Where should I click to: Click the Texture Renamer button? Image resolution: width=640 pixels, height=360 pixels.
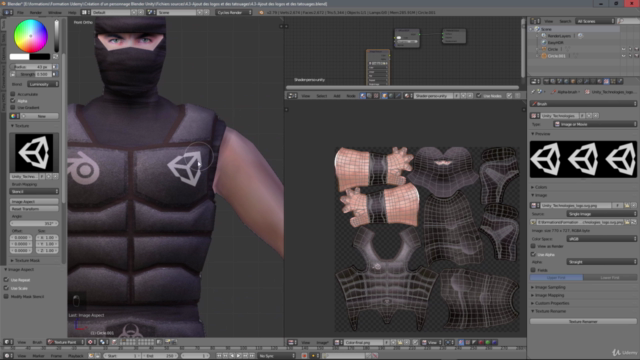583,322
